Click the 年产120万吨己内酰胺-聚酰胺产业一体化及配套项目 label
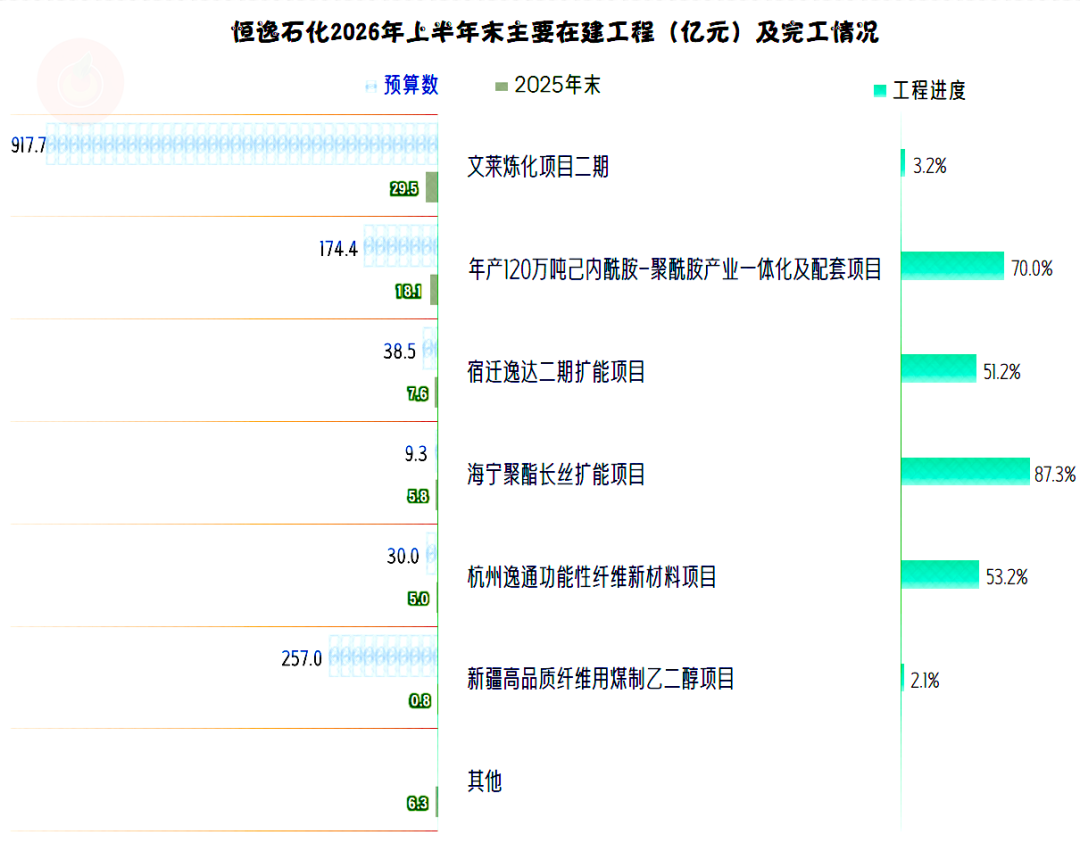 click(675, 269)
